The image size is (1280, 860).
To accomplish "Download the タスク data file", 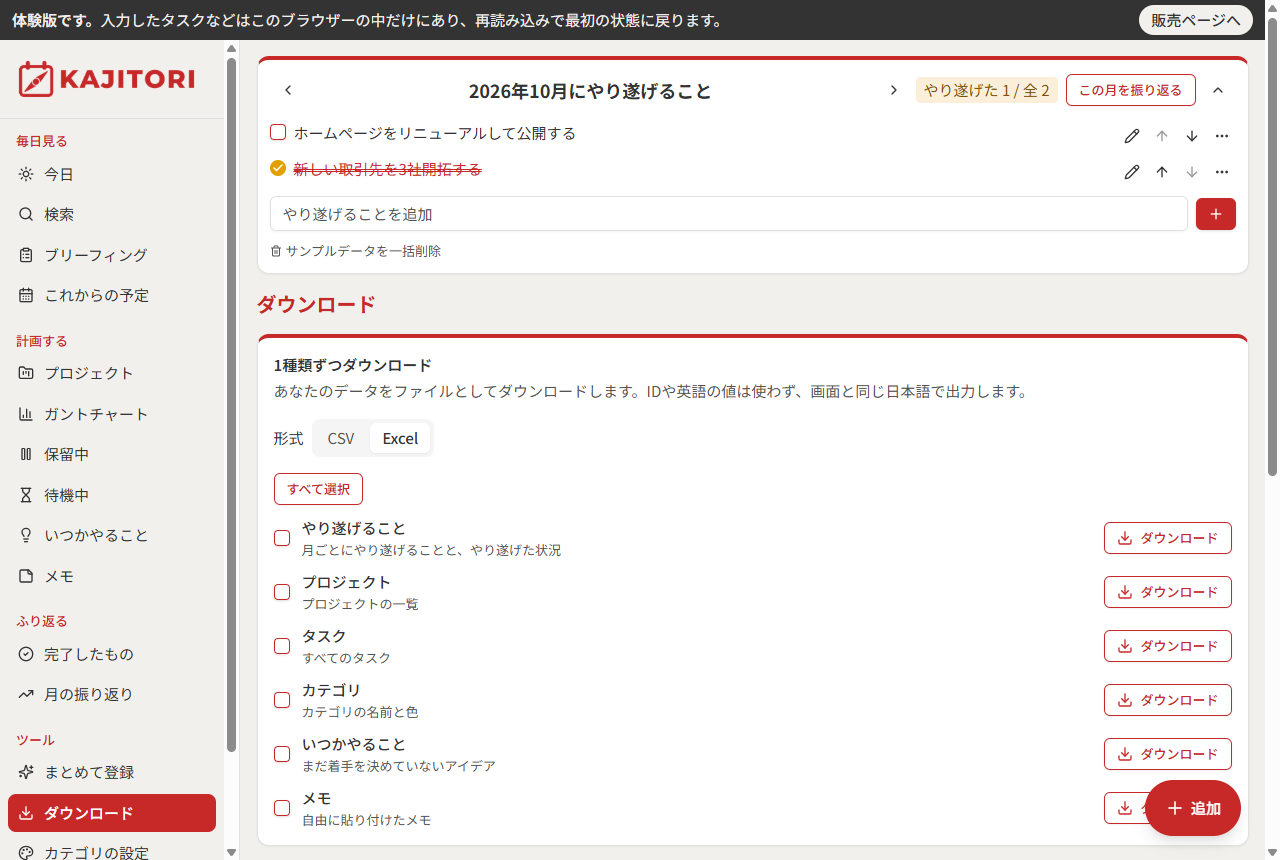I will [x=1168, y=646].
